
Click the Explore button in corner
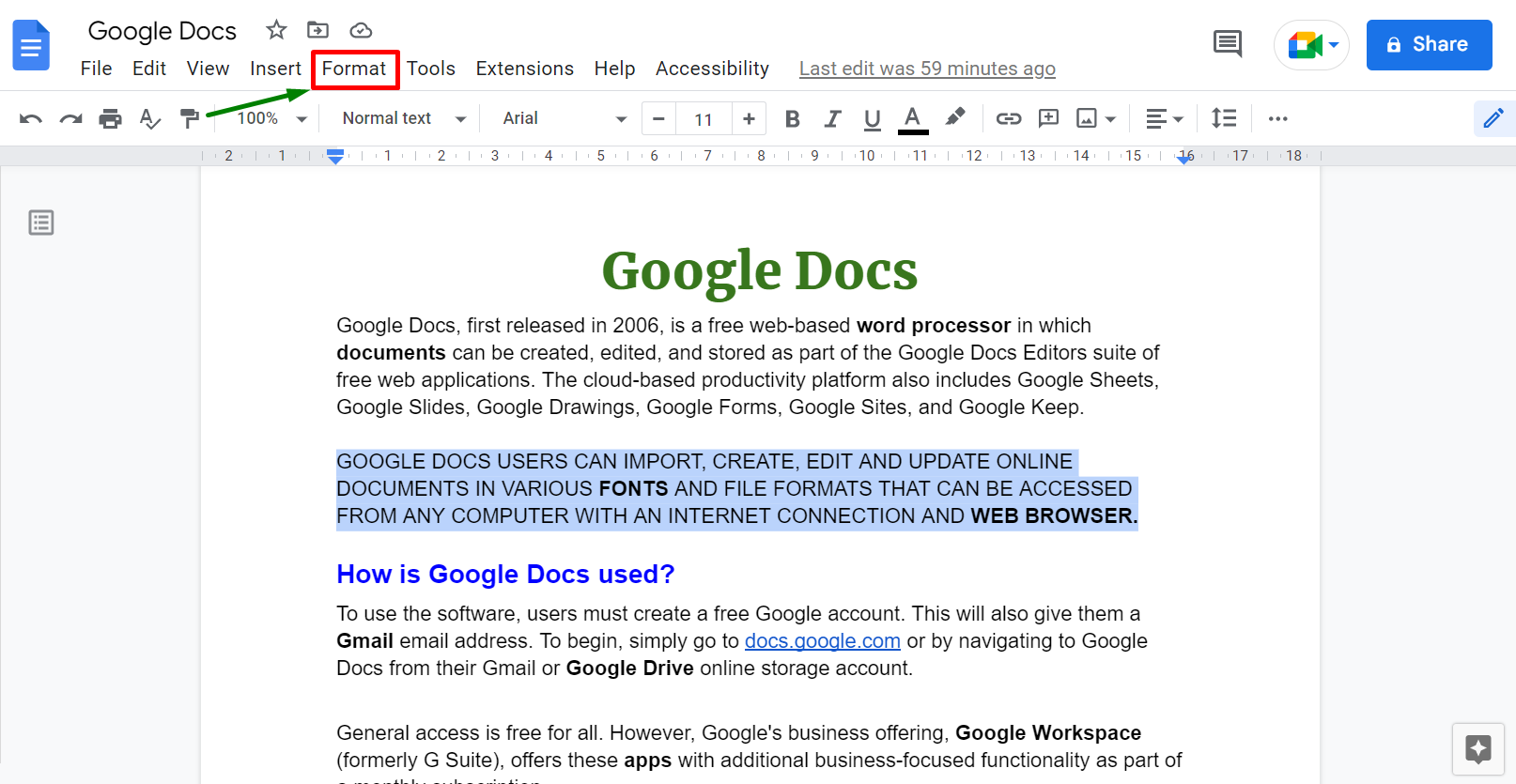pos(1478,749)
